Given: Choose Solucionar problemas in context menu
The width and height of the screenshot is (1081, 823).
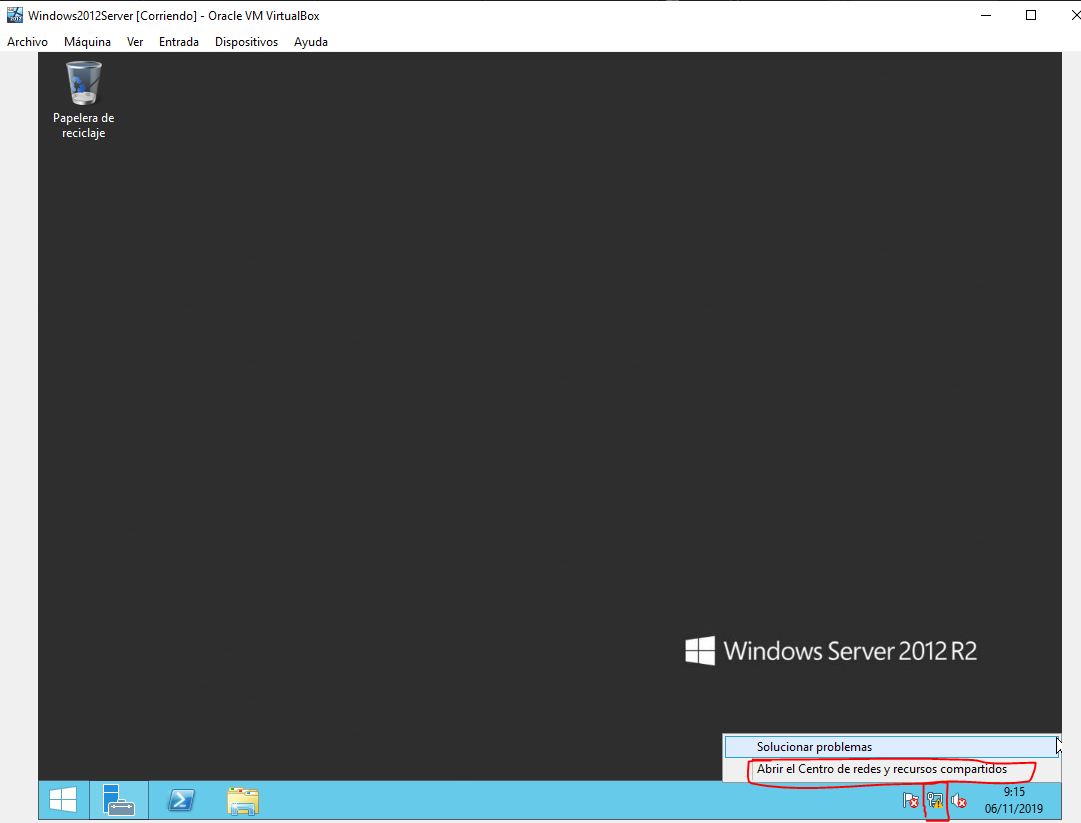Looking at the screenshot, I should pos(891,746).
